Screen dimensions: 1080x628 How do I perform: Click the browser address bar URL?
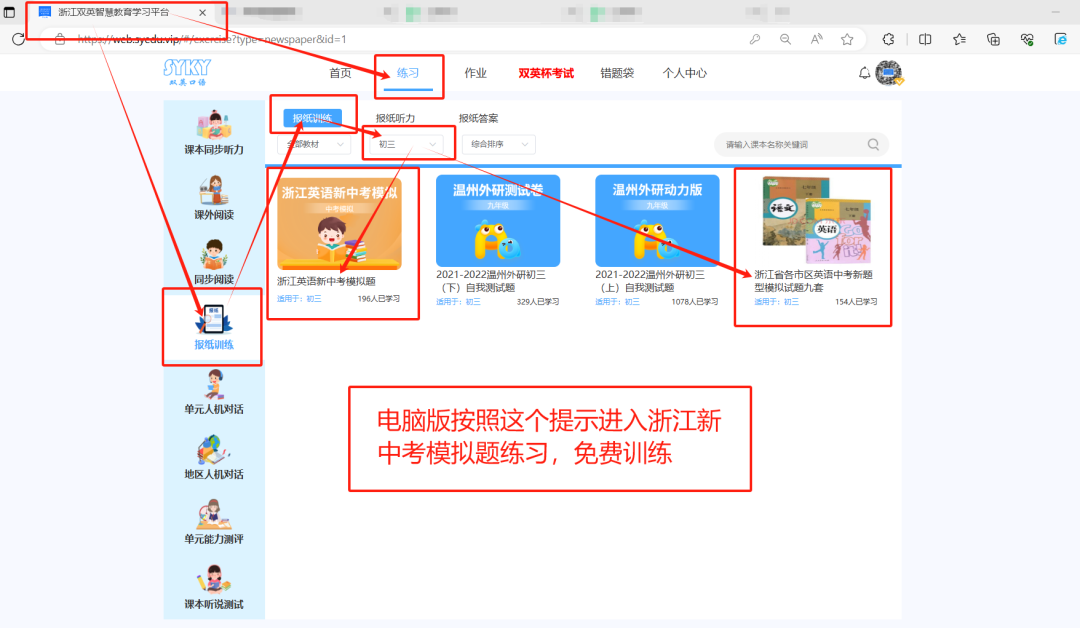point(211,39)
